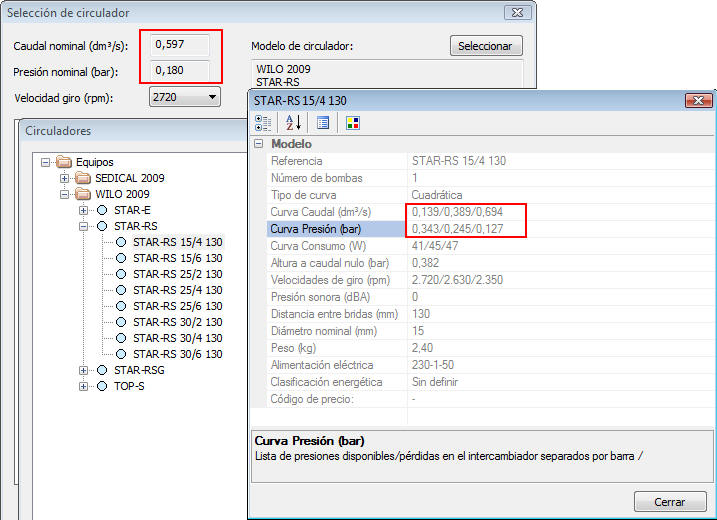This screenshot has height=520, width=717.
Task: Select Velocidades de giro (rpm) row
Action: pyautogui.click(x=492, y=280)
